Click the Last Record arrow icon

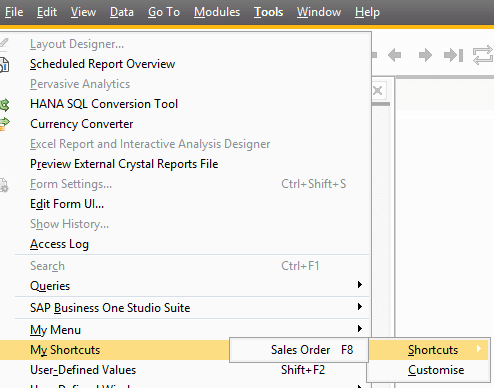click(x=453, y=55)
